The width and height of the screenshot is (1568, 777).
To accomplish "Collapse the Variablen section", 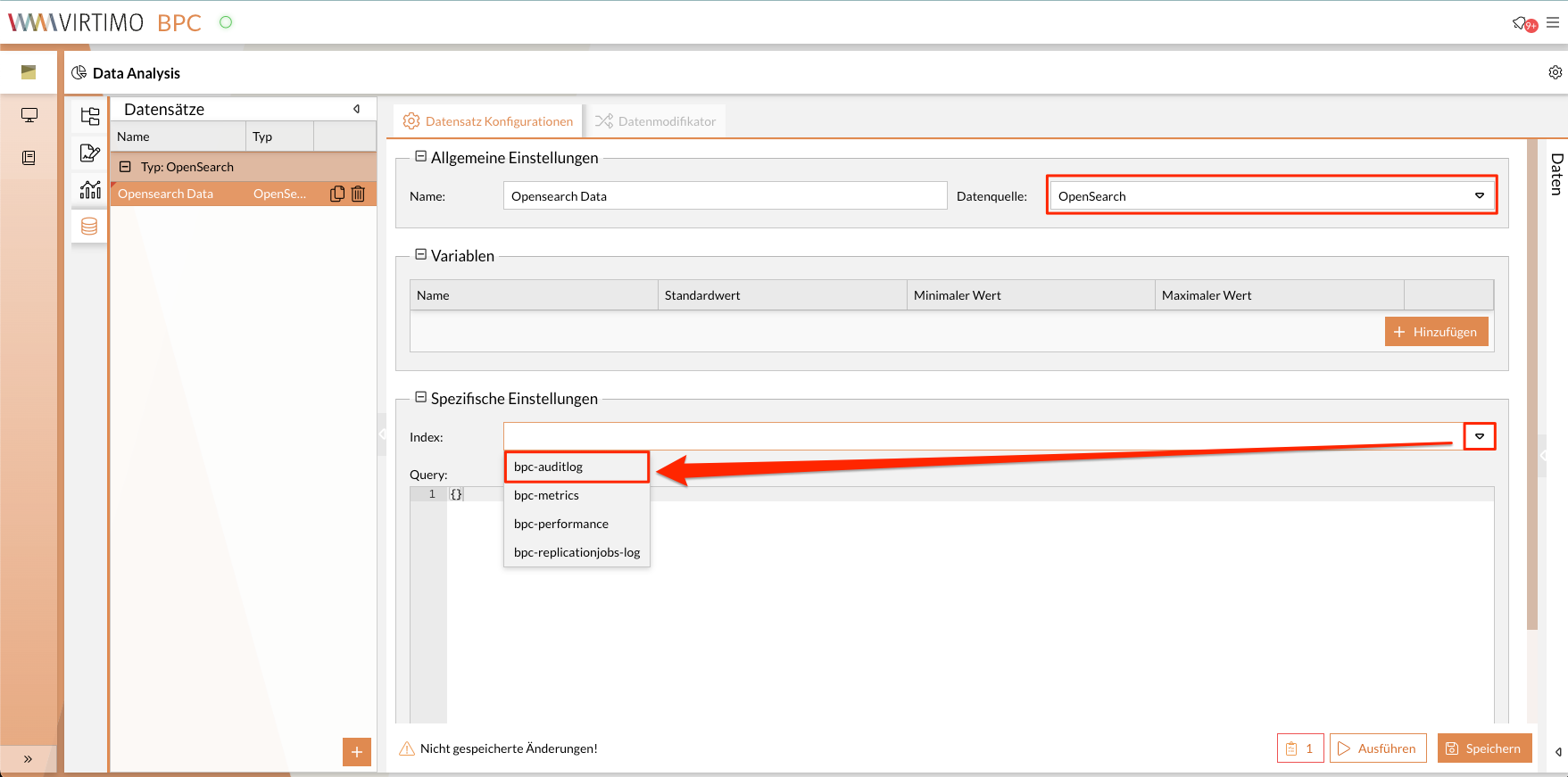I will click(421, 255).
